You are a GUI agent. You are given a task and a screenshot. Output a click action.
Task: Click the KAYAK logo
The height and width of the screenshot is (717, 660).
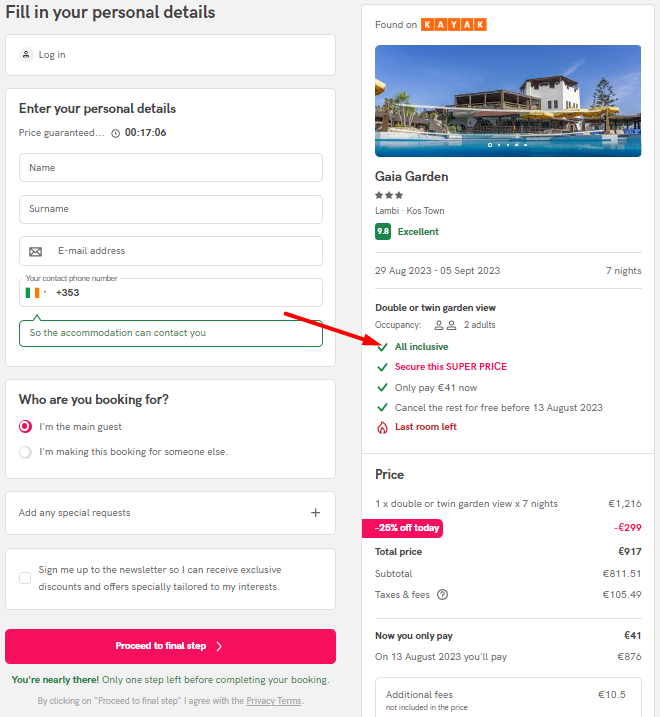454,25
